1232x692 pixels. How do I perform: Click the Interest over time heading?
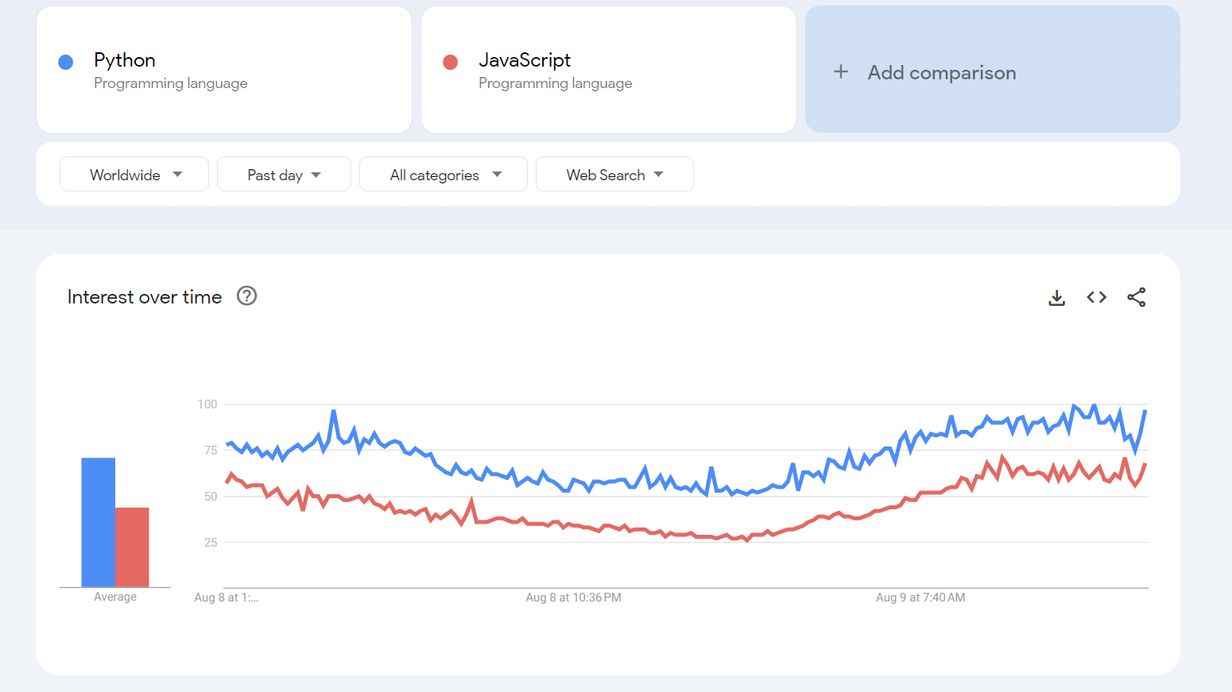pyautogui.click(x=144, y=297)
